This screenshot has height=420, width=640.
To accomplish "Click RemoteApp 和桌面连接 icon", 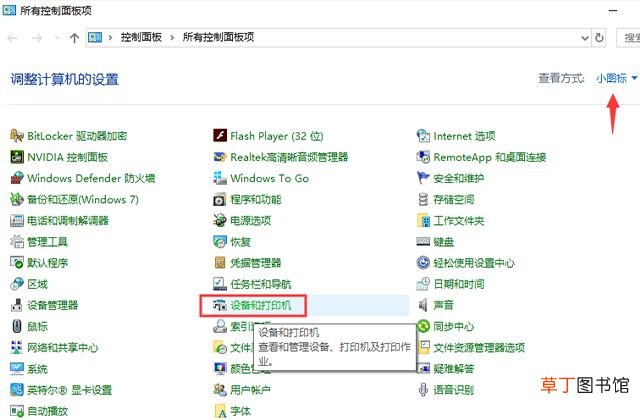I will [423, 157].
